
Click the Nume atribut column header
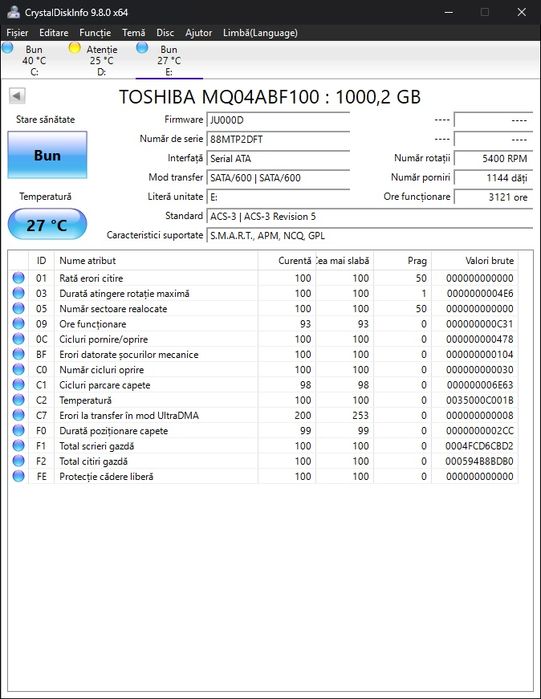click(x=156, y=261)
